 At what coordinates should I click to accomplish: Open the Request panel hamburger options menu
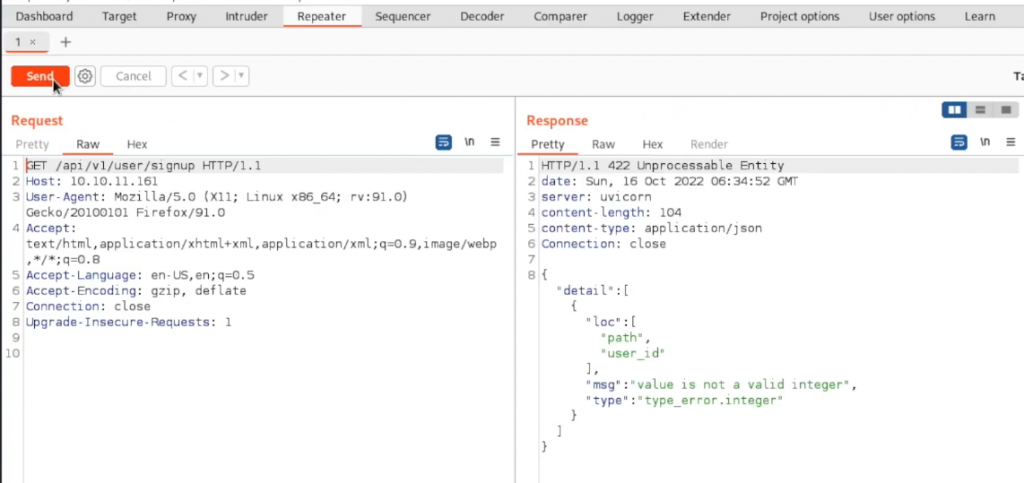[495, 143]
